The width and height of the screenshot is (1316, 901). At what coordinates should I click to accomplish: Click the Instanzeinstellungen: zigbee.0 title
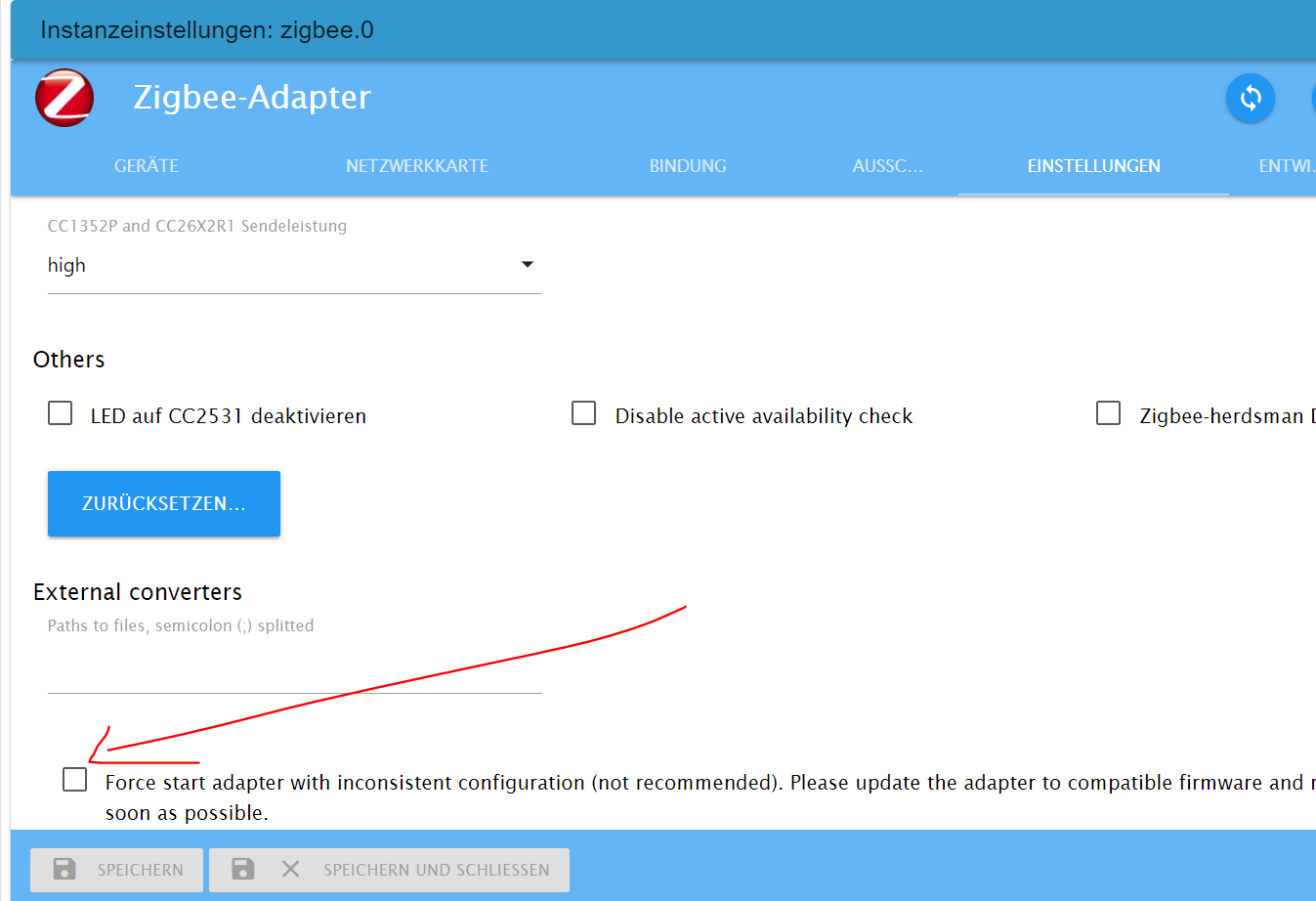tap(207, 30)
